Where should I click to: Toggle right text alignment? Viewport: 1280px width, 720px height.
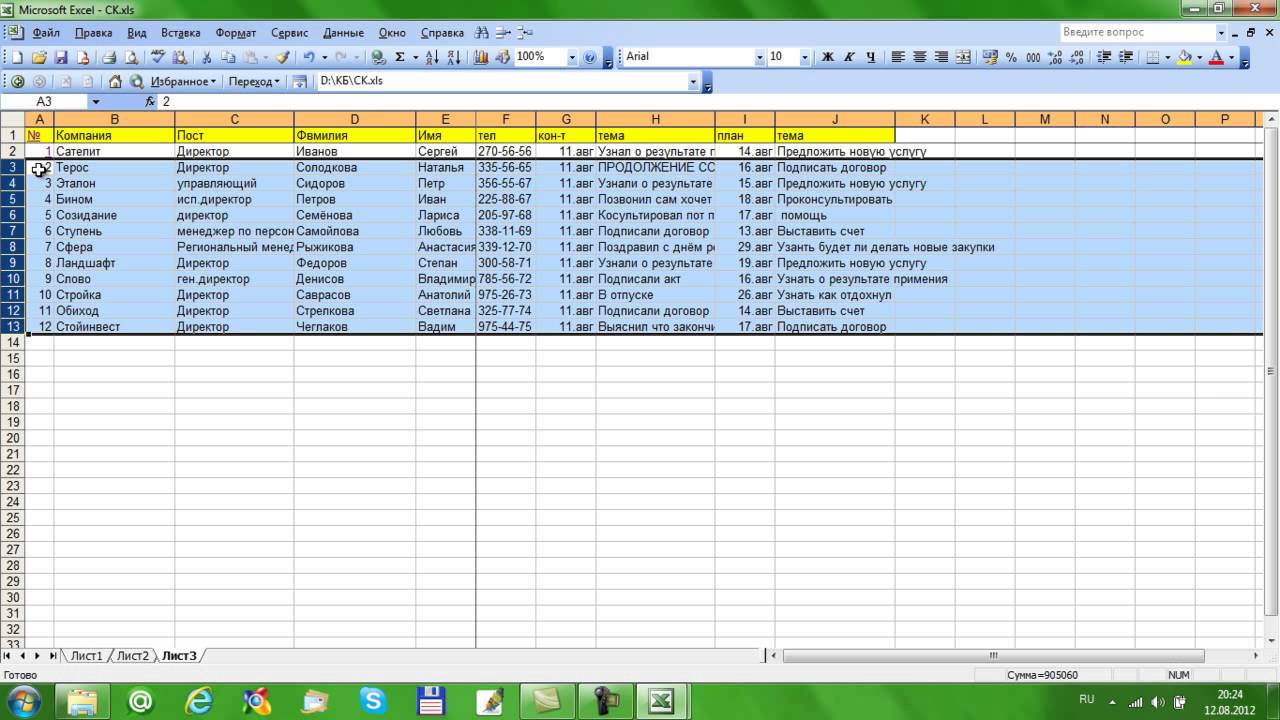(x=942, y=57)
